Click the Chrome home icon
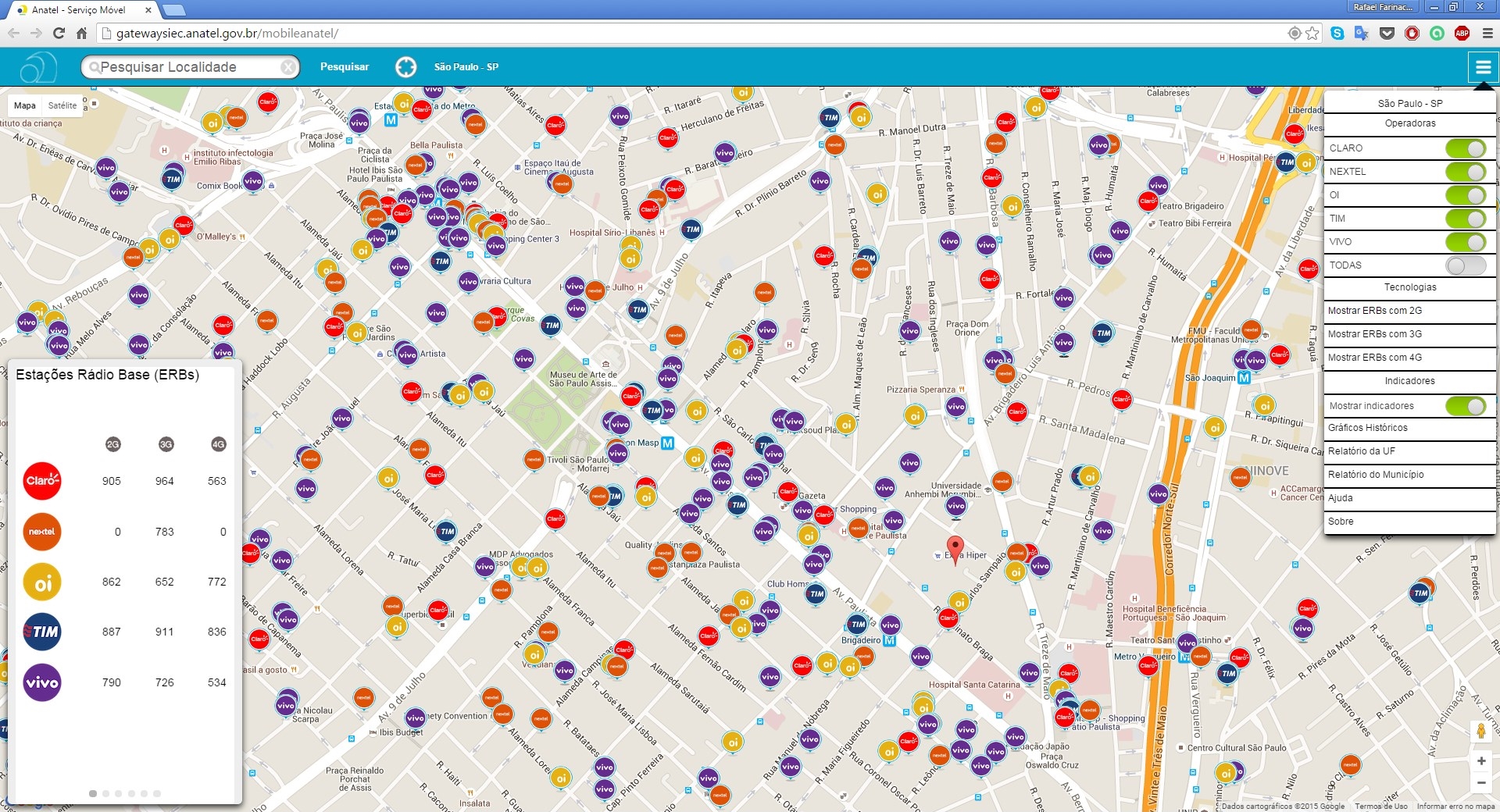 coord(81,34)
